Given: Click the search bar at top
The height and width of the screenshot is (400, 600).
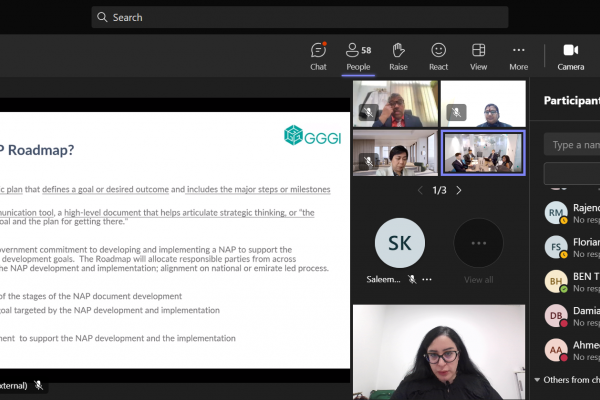Looking at the screenshot, I should coord(300,17).
